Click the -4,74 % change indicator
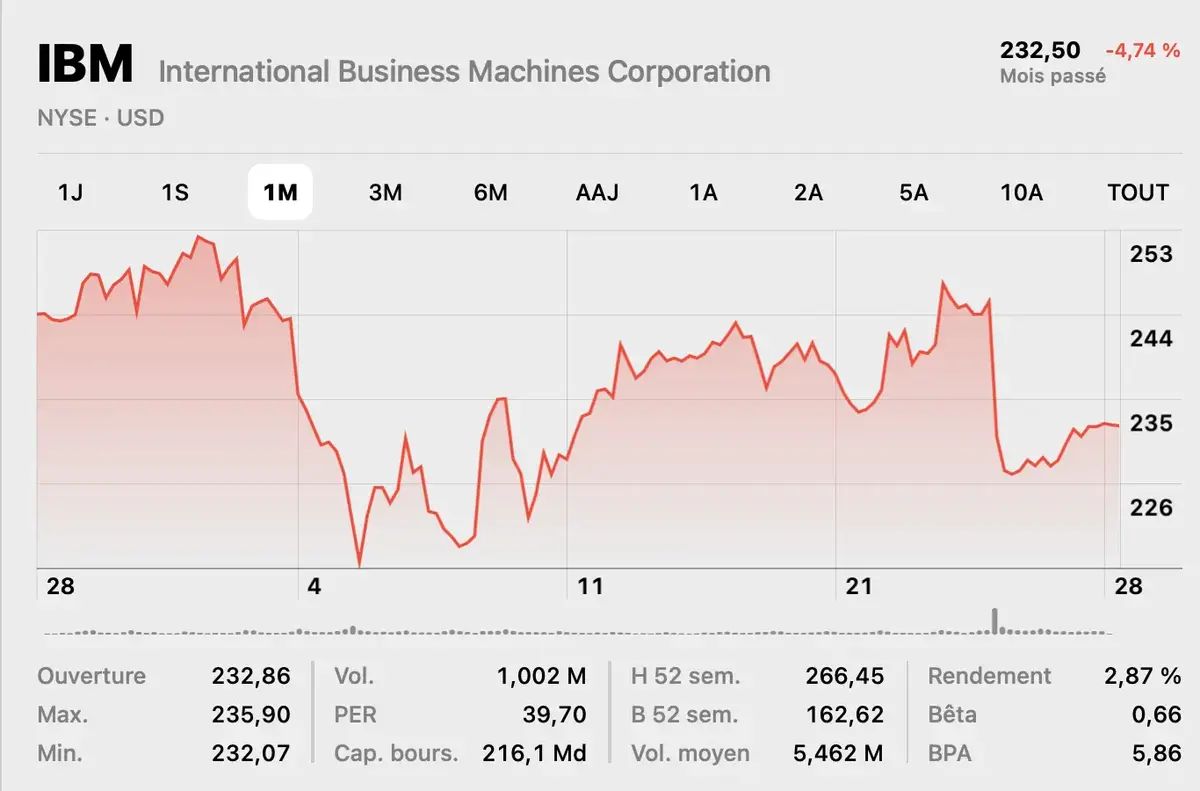This screenshot has width=1200, height=791. click(1138, 49)
